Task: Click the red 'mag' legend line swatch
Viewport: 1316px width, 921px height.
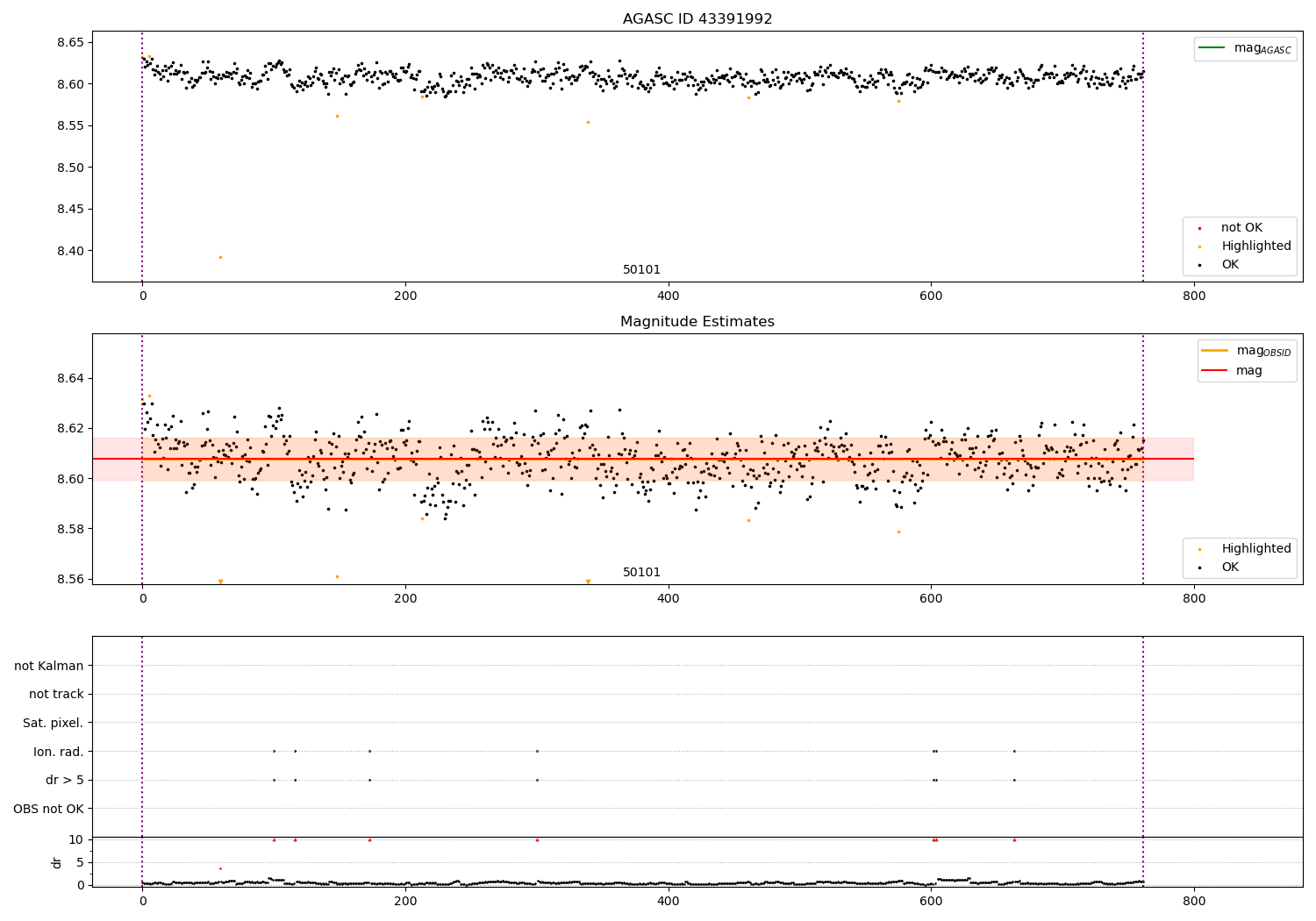Action: 1214,371
